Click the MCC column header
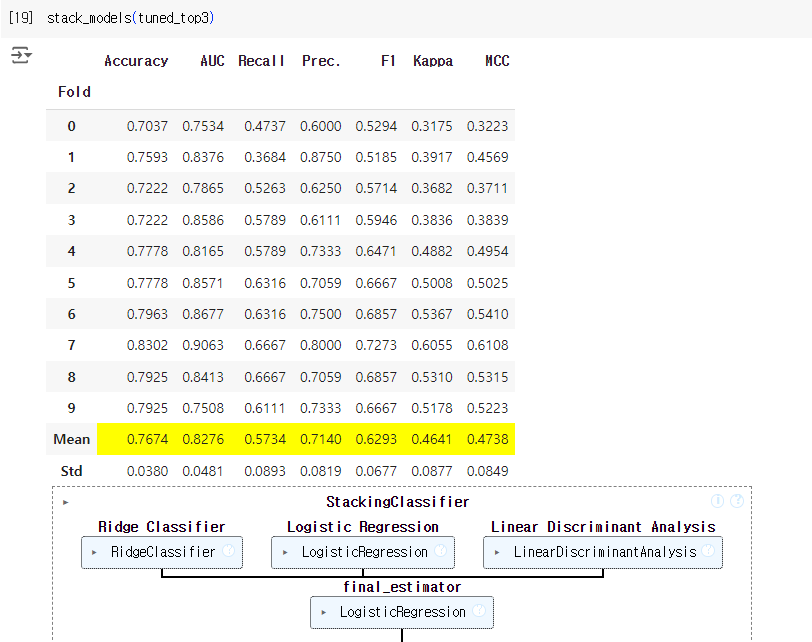 click(497, 61)
